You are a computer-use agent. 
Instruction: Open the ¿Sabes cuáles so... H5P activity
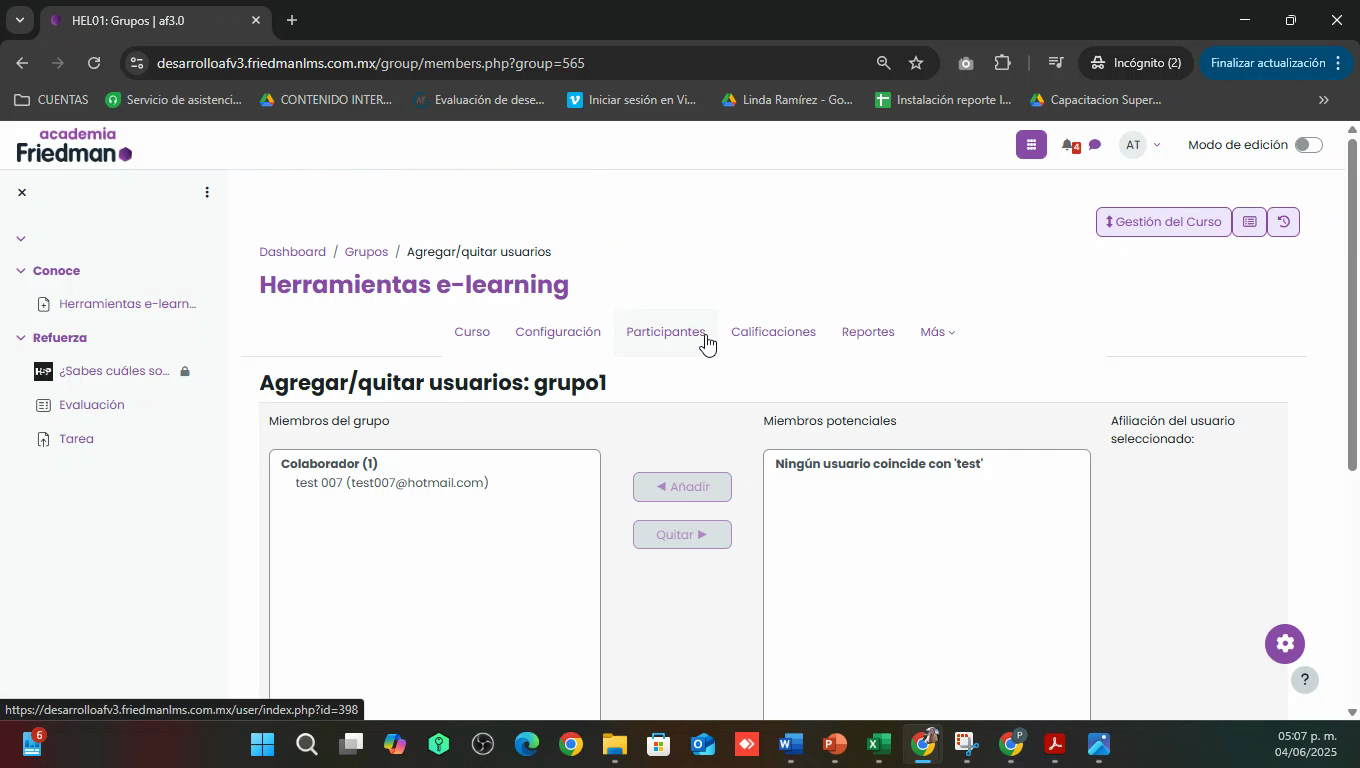pyautogui.click(x=114, y=371)
